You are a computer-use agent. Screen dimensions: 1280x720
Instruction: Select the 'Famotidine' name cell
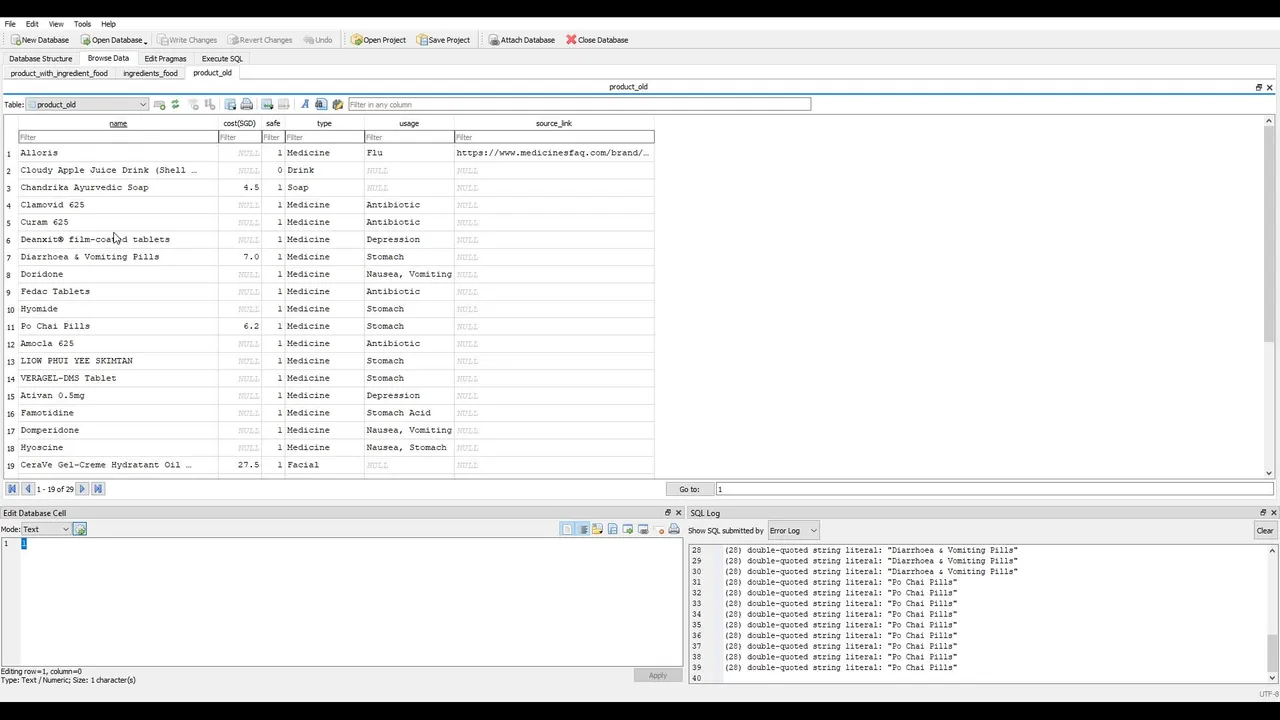(118, 413)
